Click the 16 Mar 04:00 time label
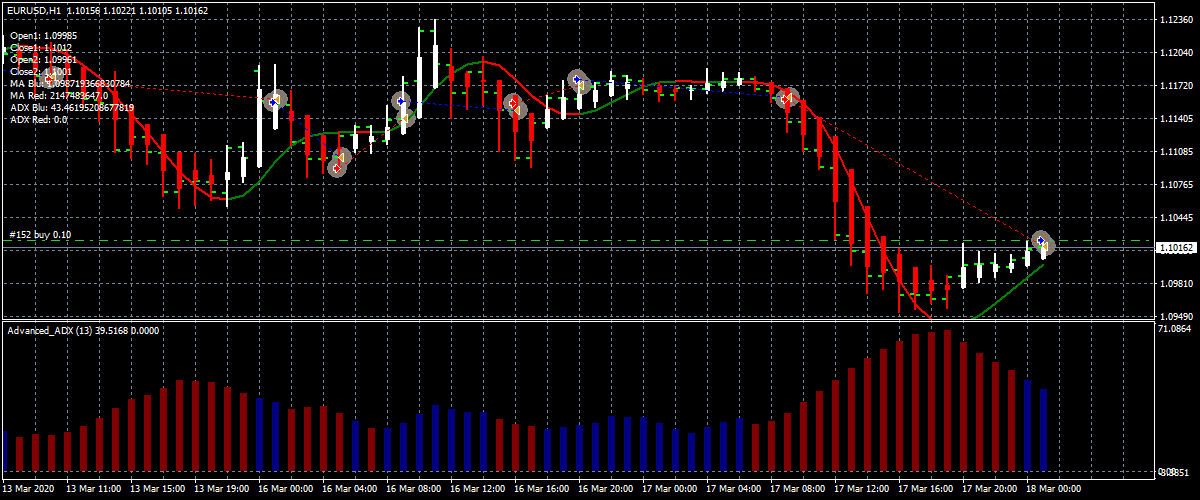 (x=351, y=490)
